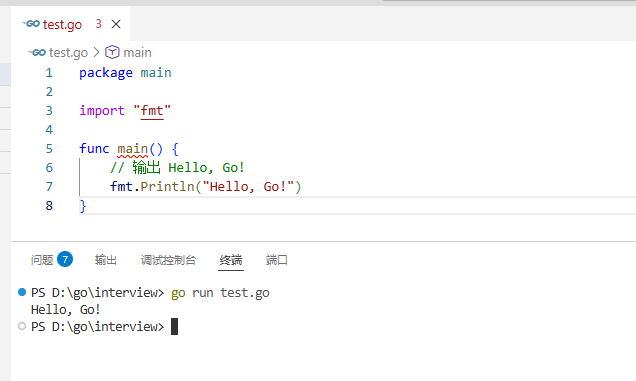Switch to the 输出 output tab

pos(105,260)
